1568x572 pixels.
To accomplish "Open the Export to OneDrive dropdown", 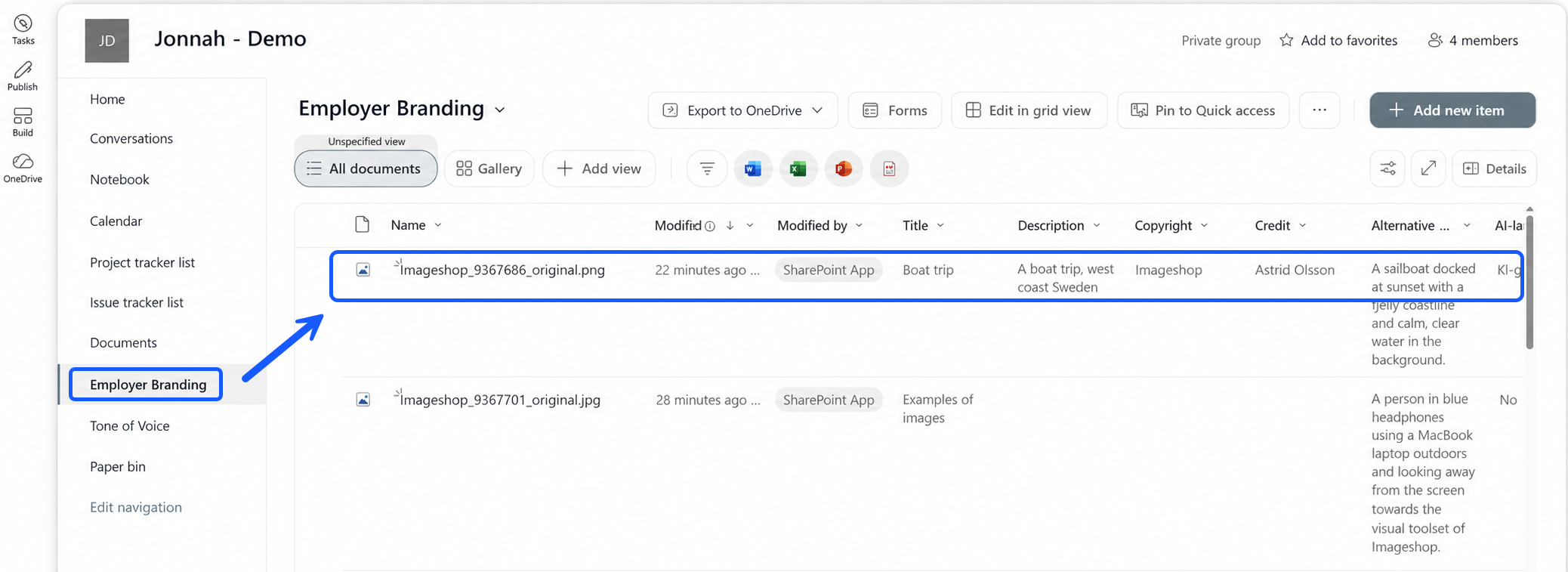I will (743, 110).
